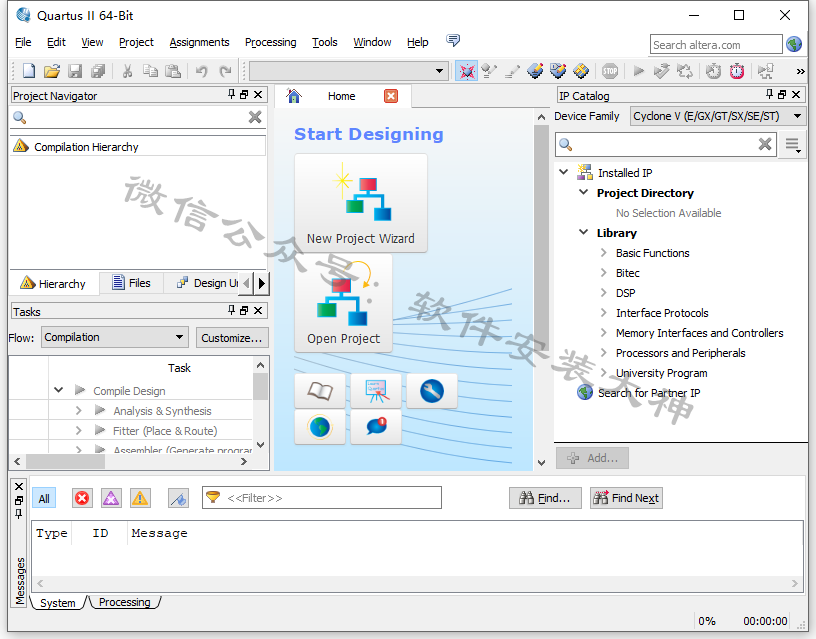Start compilation with the play arrow toolbar icon
The width and height of the screenshot is (816, 639).
click(639, 71)
